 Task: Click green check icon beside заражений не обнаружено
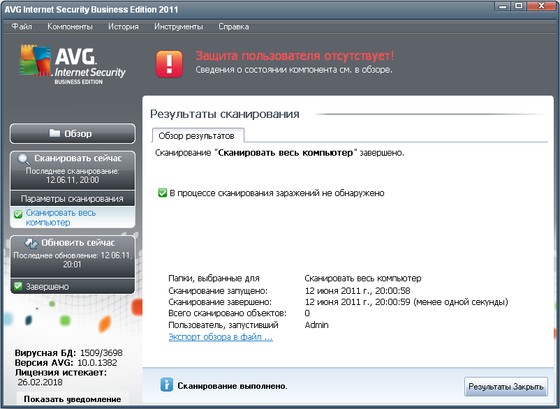click(162, 193)
